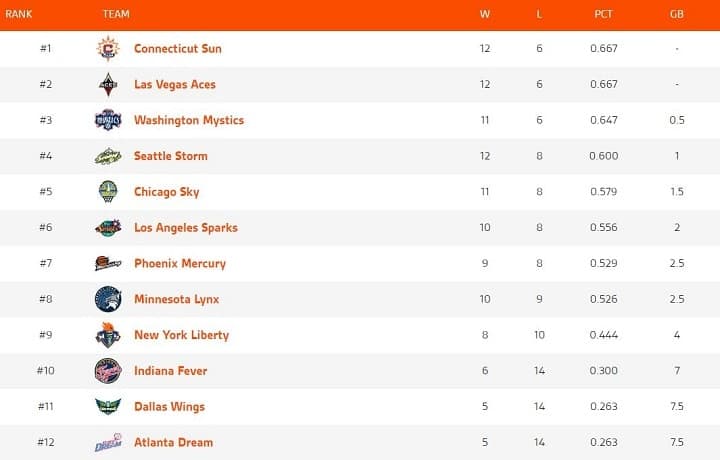Sort standings by PCT column header
The image size is (720, 460).
(x=604, y=14)
